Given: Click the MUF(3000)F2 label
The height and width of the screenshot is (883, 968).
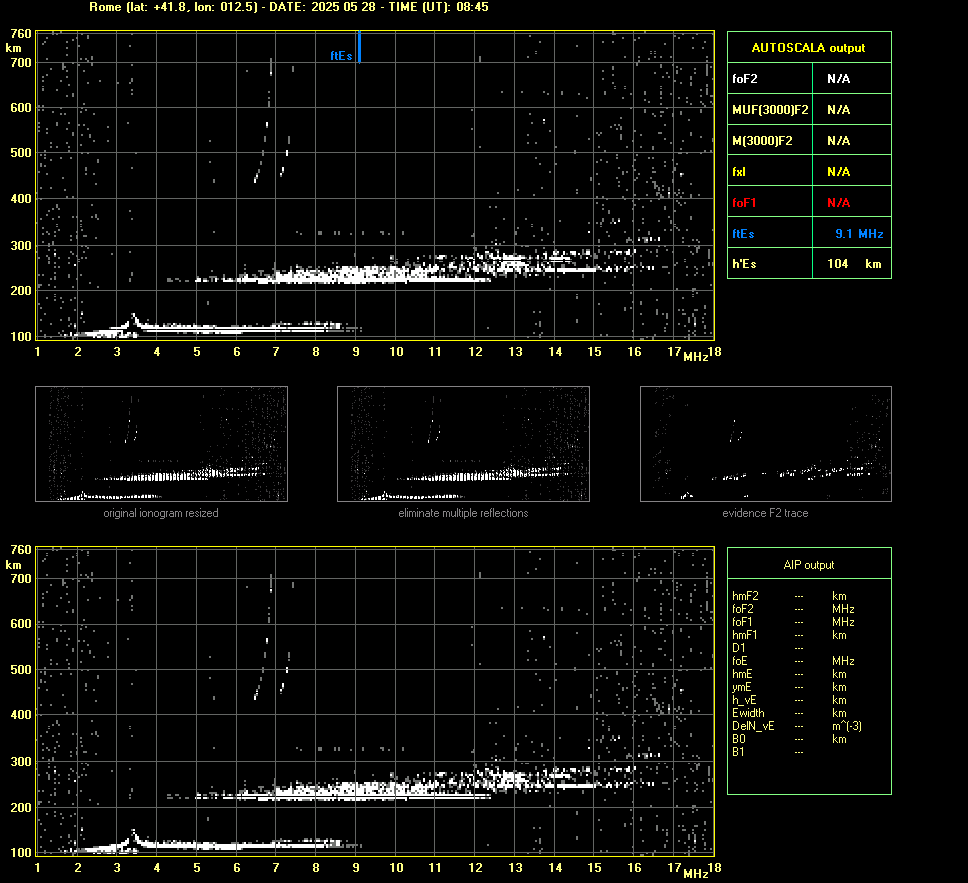Looking at the screenshot, I should [770, 110].
